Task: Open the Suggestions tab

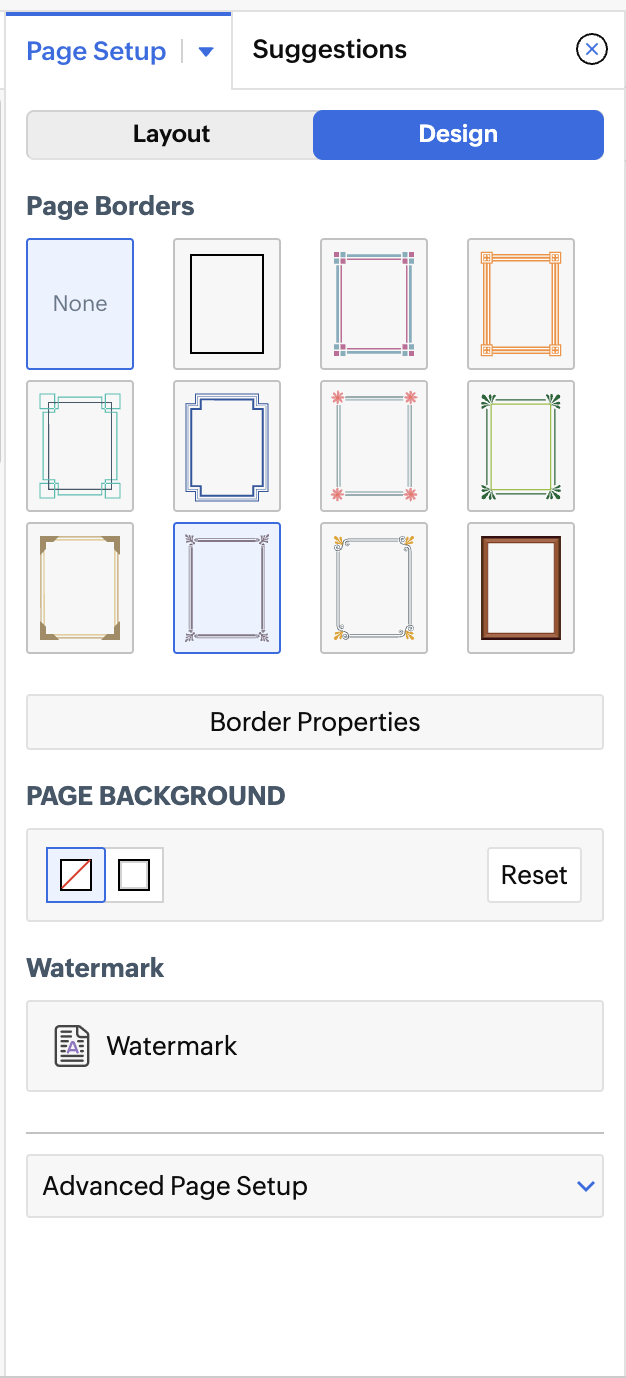Action: click(x=330, y=50)
